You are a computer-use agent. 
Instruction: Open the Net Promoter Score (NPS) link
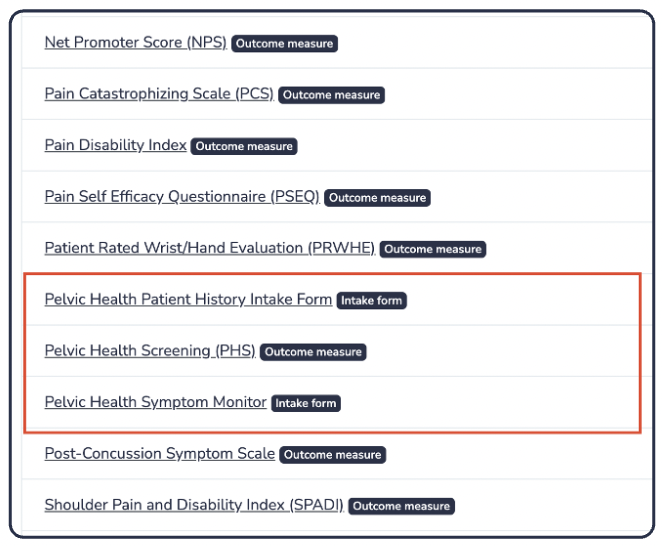[135, 43]
